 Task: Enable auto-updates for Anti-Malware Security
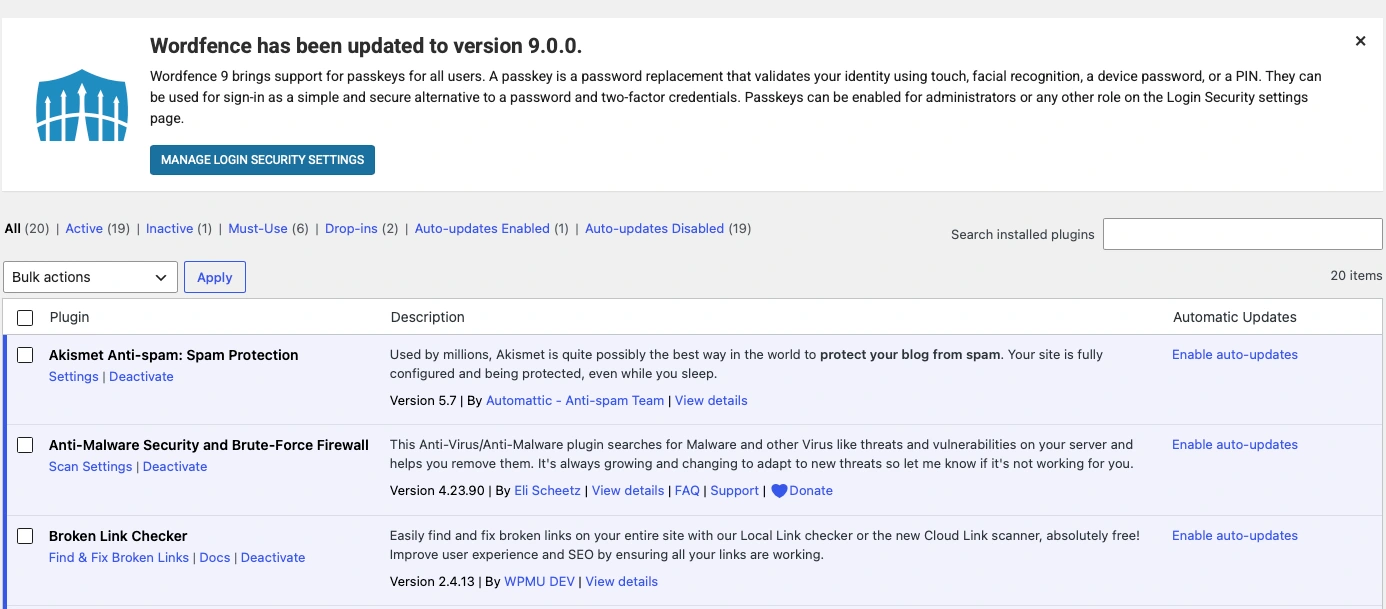pos(1235,444)
